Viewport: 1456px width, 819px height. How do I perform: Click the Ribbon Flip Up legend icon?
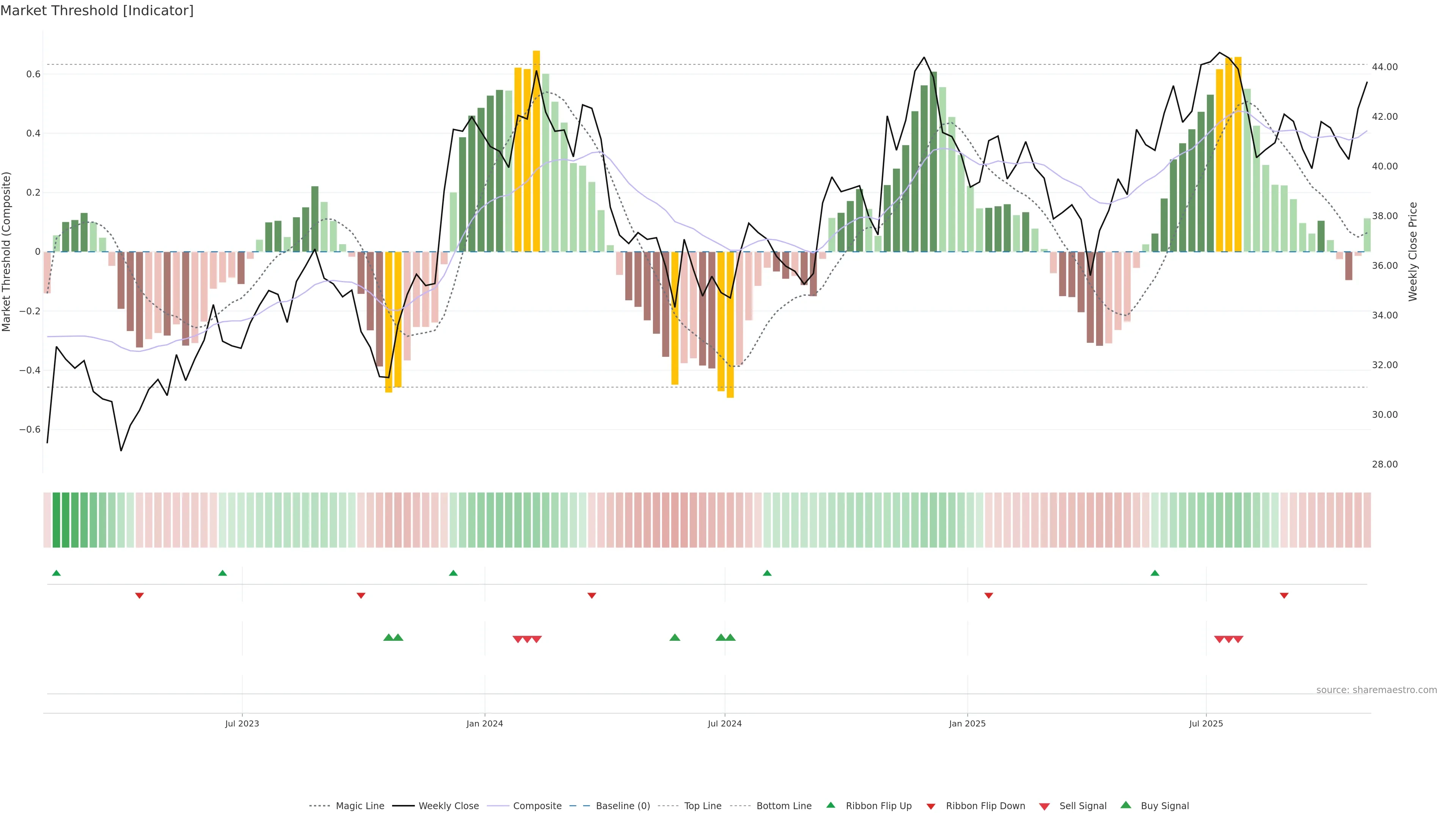click(x=830, y=805)
